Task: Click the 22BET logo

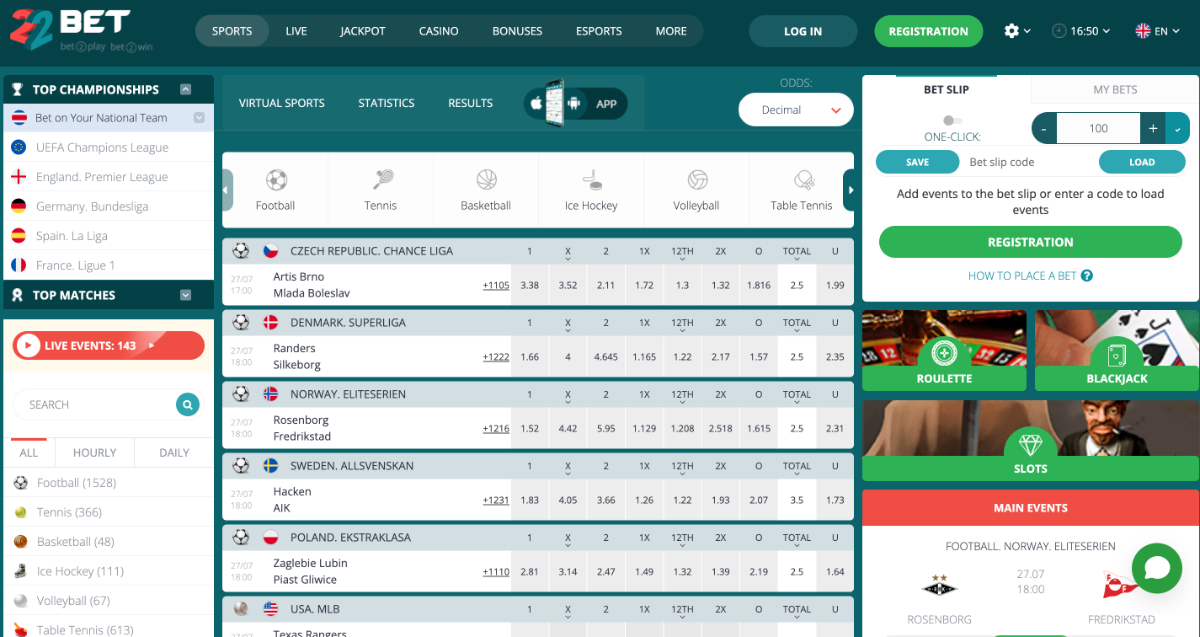Action: pyautogui.click(x=82, y=31)
